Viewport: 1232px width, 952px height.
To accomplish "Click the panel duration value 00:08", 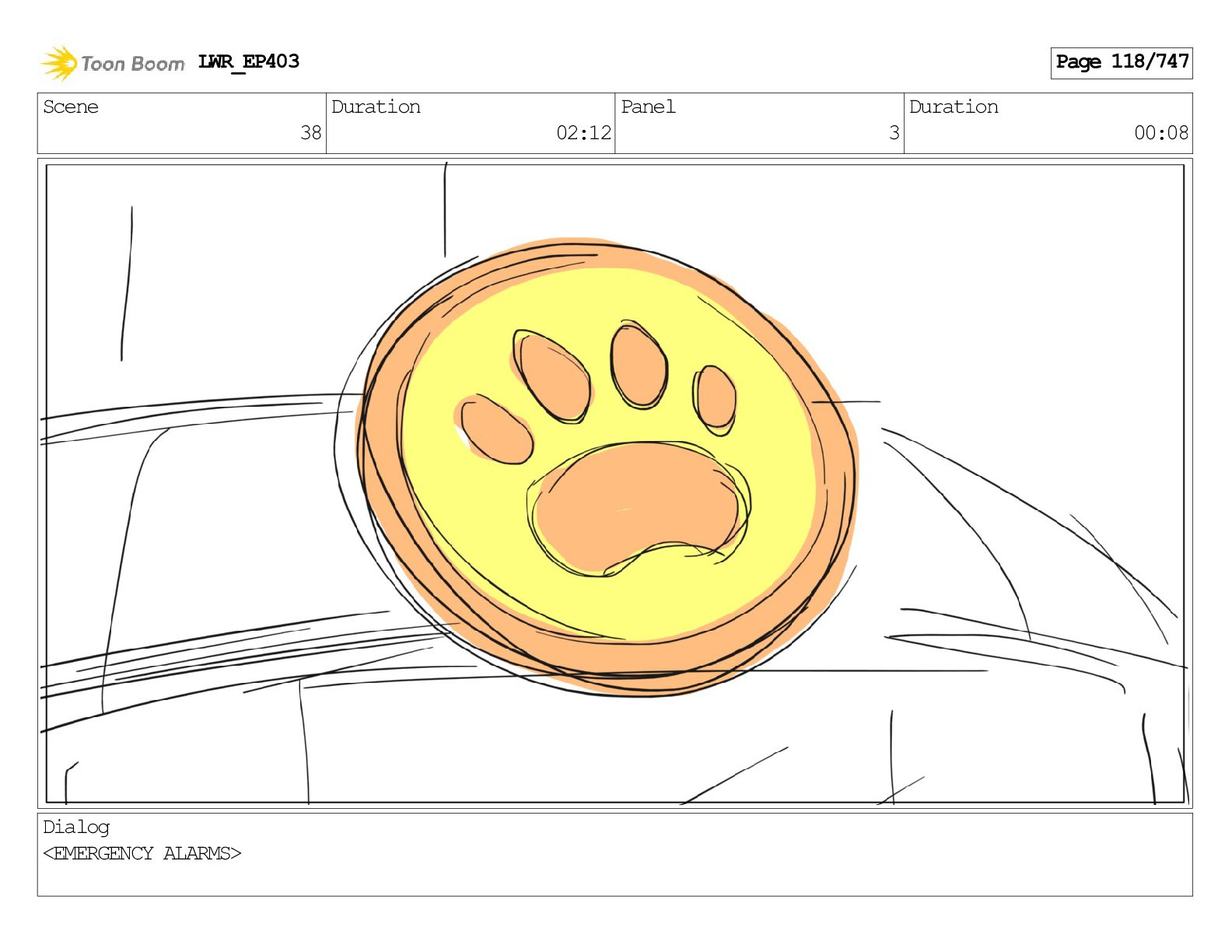I will 1161,133.
